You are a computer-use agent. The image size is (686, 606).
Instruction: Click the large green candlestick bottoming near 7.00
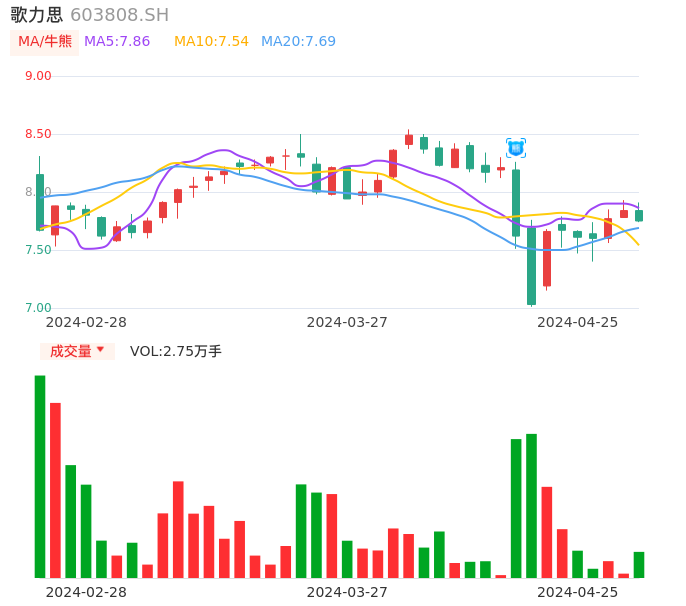(x=532, y=266)
